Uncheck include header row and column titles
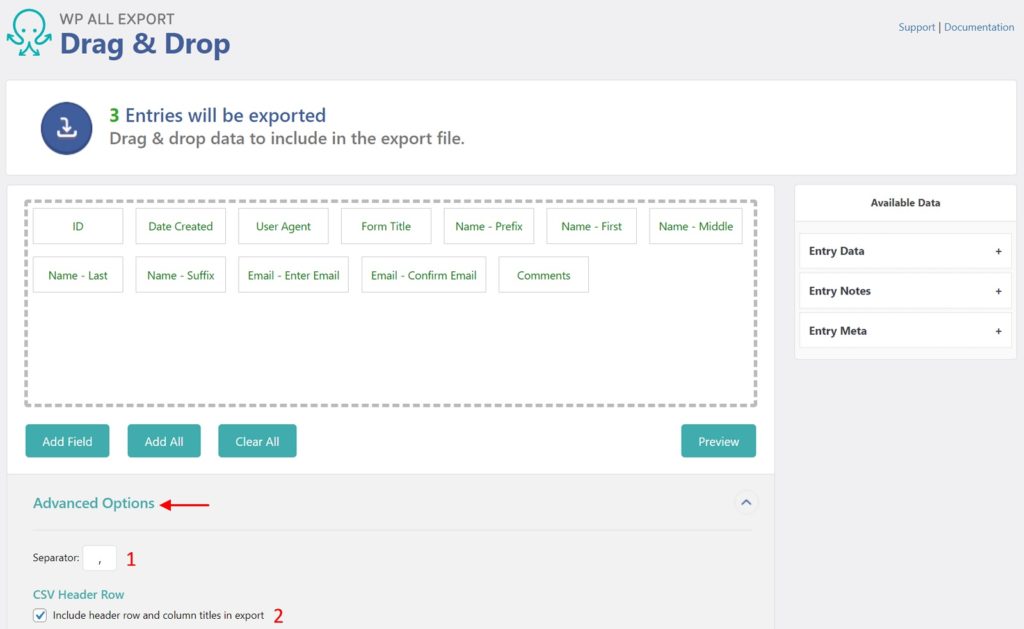Viewport: 1024px width, 629px height. tap(39, 616)
